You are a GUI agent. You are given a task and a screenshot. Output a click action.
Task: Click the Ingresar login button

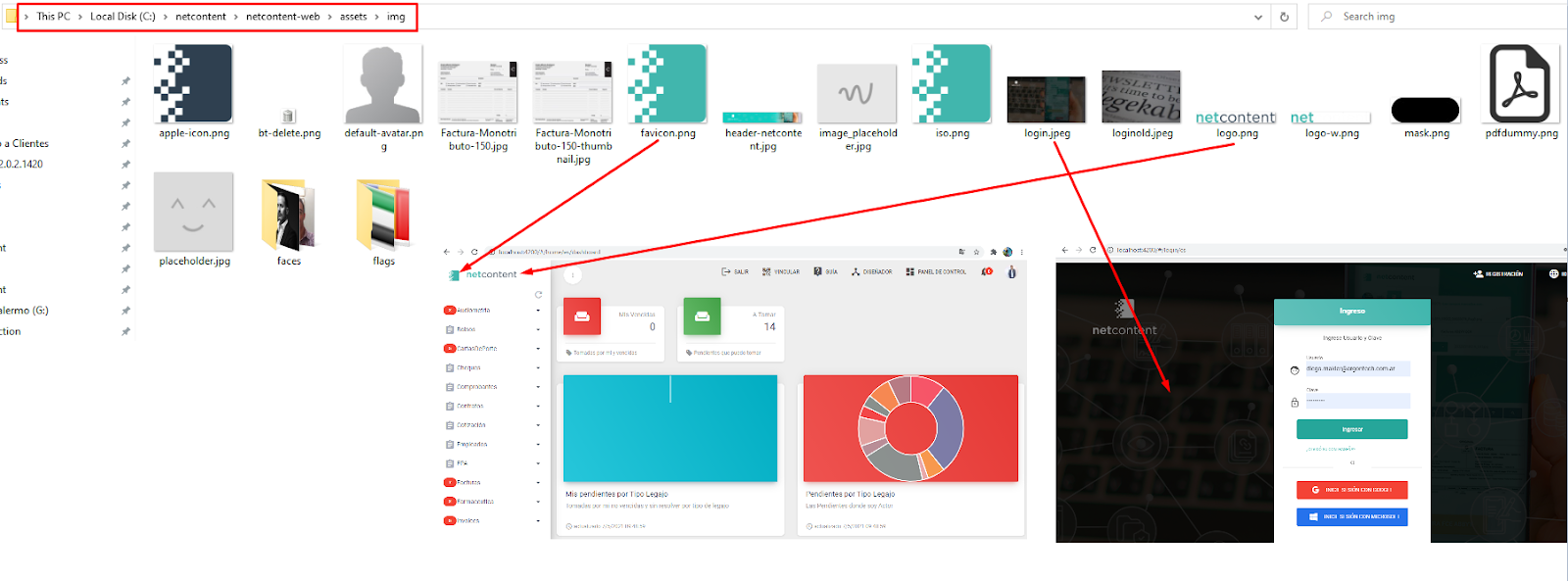pyautogui.click(x=1351, y=429)
